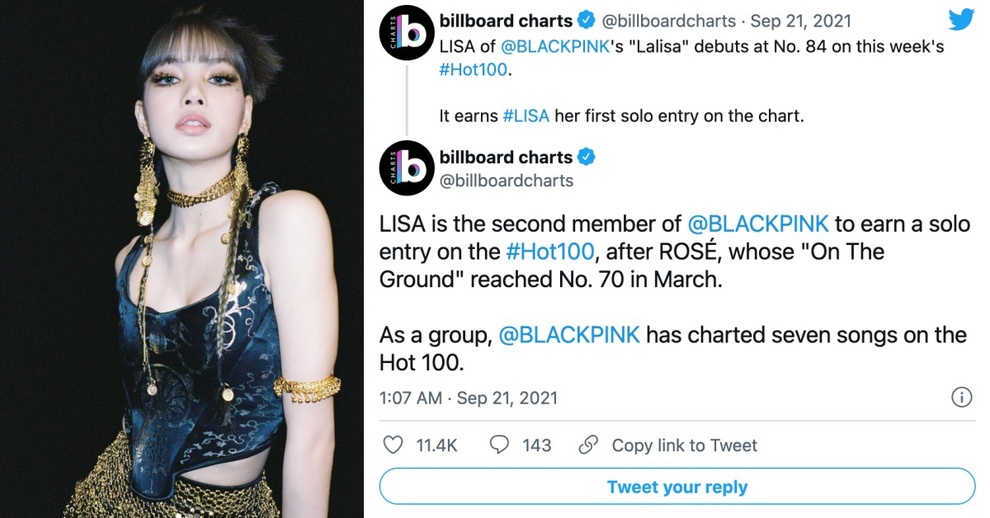Click the Sep 21, 2021 date in top tweet

coord(801,21)
